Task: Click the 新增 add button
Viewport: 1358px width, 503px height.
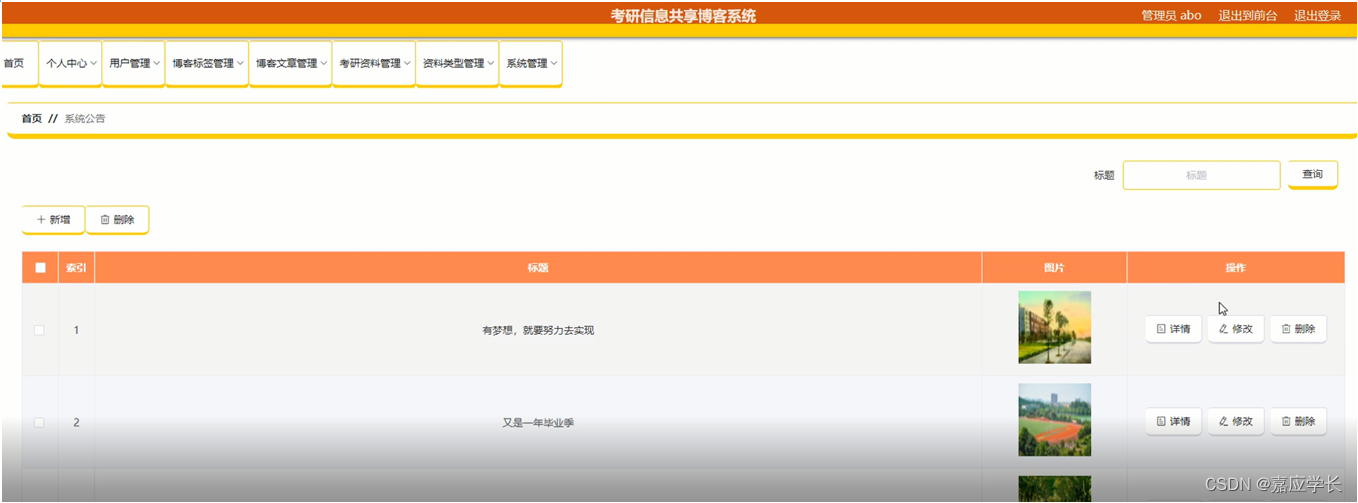Action: pyautogui.click(x=53, y=220)
